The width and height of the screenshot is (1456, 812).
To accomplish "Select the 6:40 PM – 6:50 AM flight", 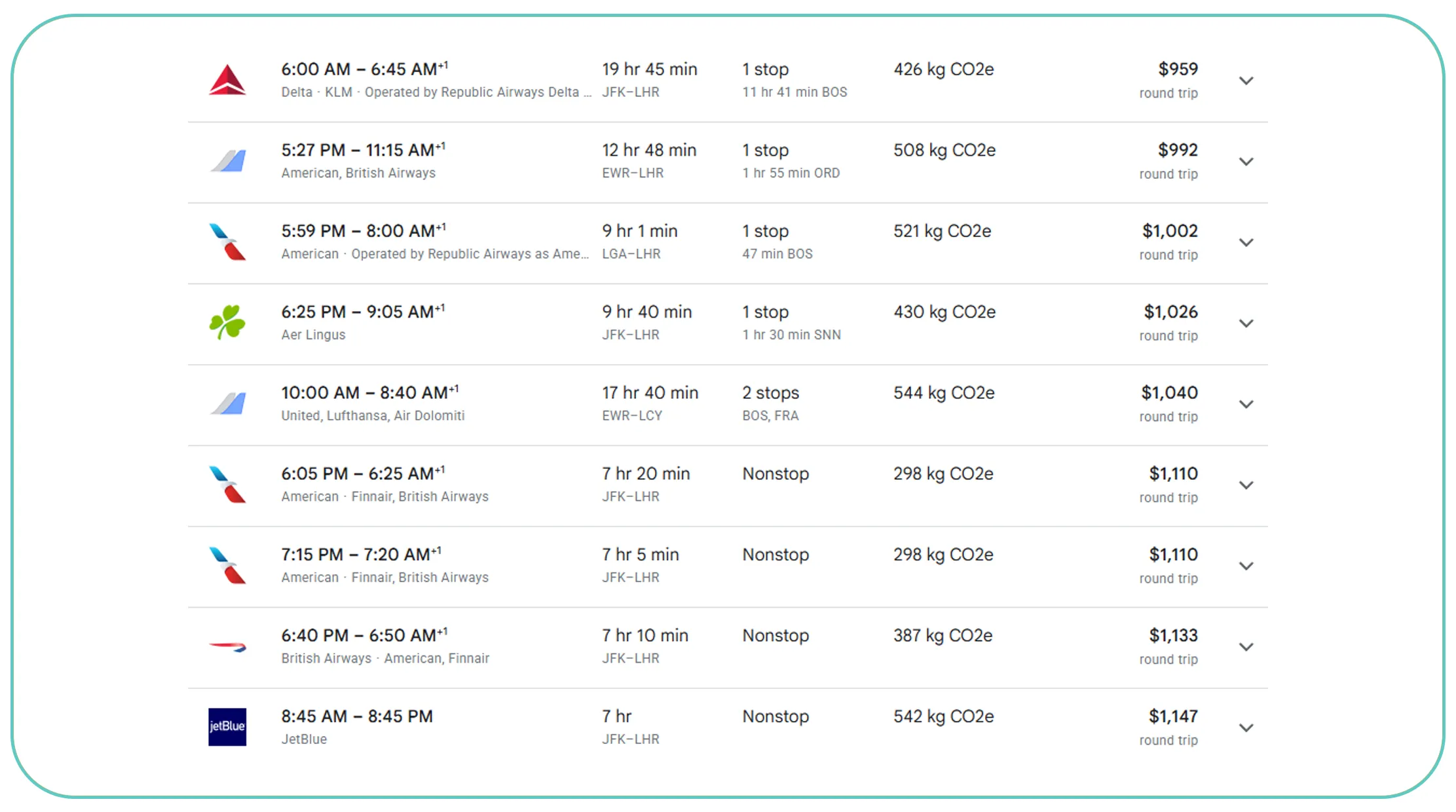I will 728,648.
